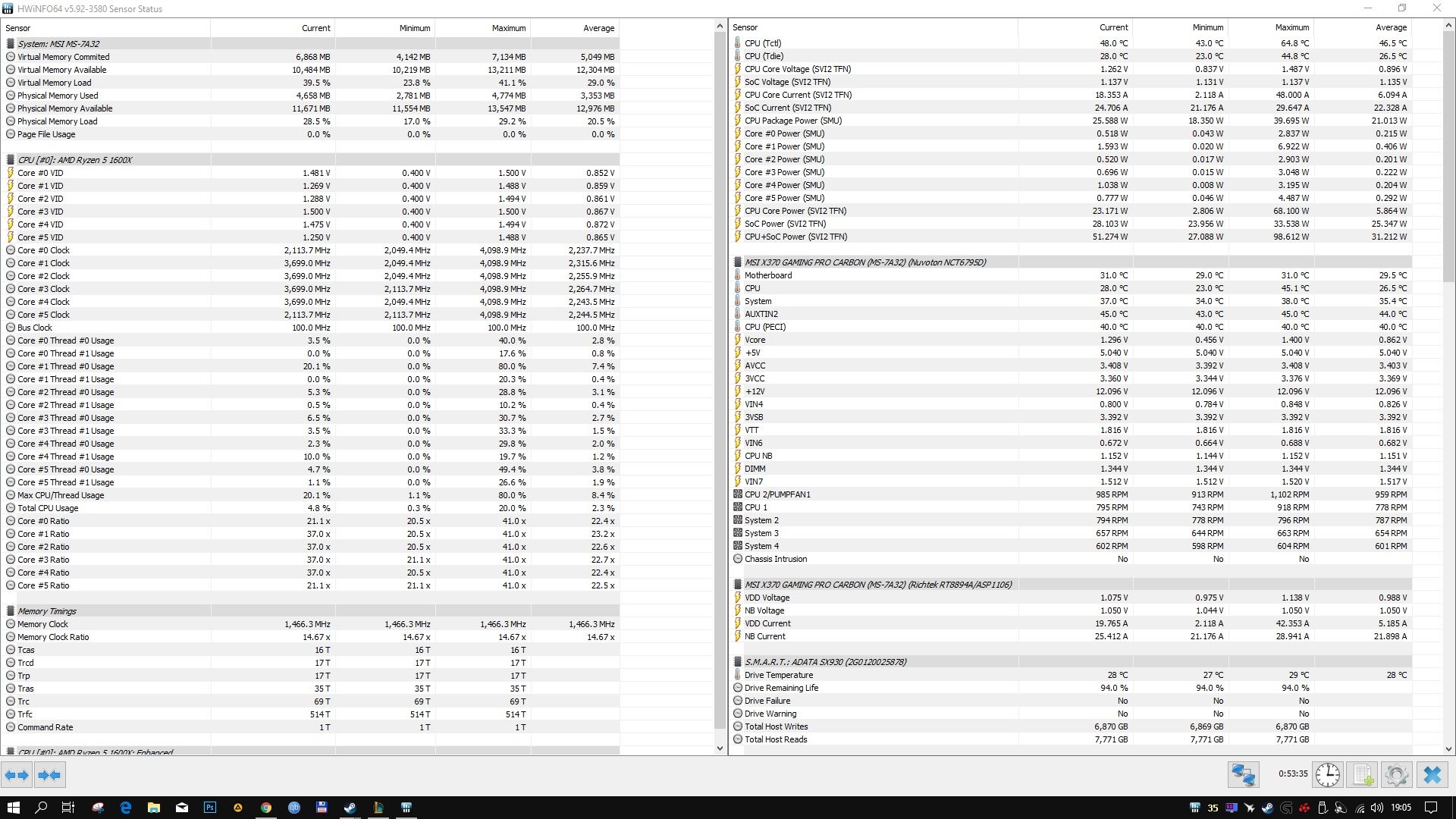Reset the elapsed time clock icon
1456x819 pixels.
point(1328,775)
